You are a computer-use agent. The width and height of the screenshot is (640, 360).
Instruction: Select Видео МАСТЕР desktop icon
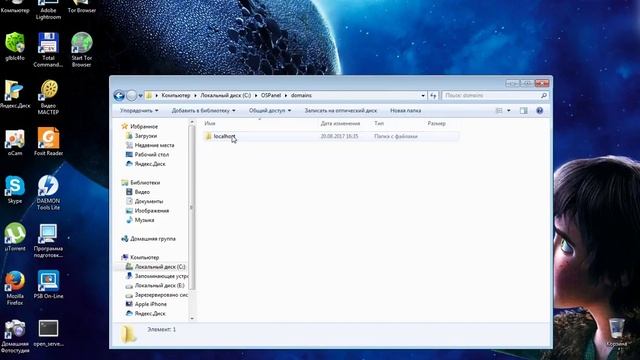click(48, 97)
